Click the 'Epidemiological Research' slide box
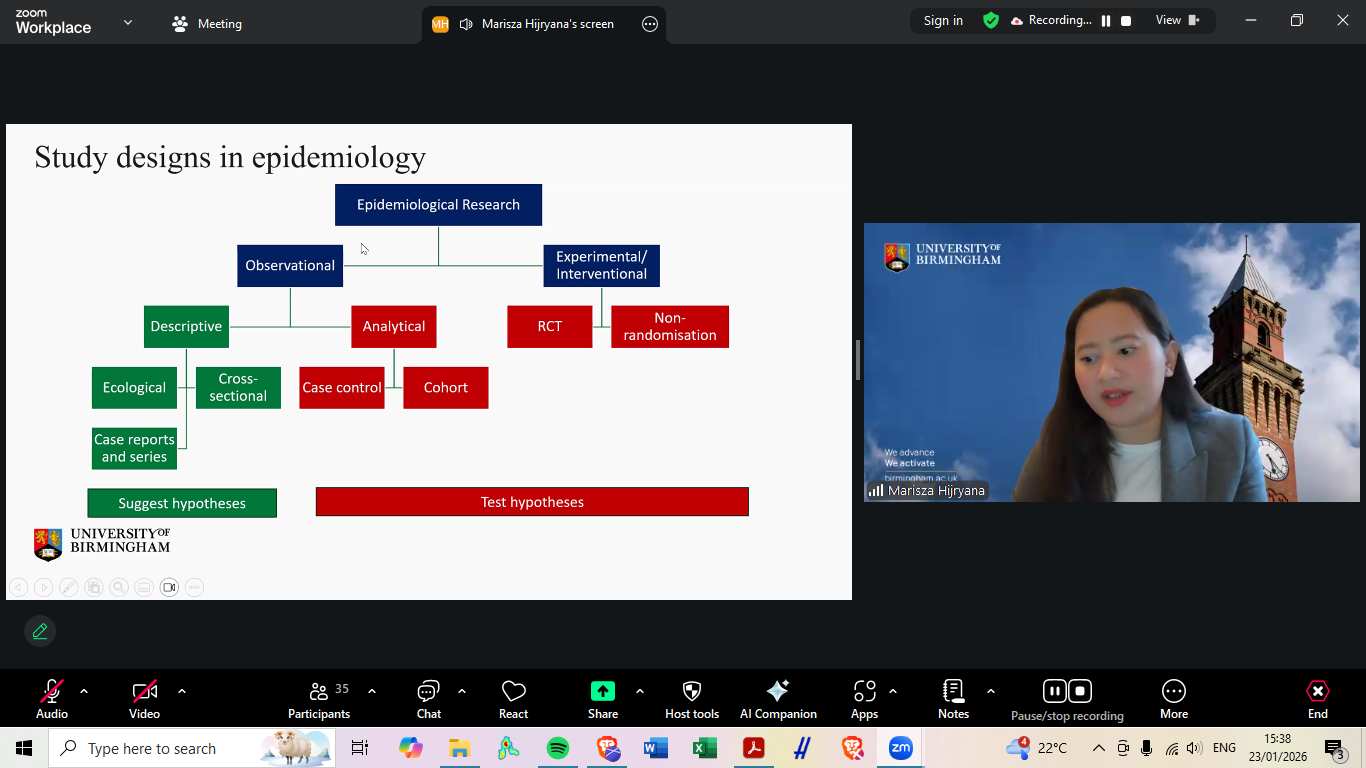 [x=438, y=204]
